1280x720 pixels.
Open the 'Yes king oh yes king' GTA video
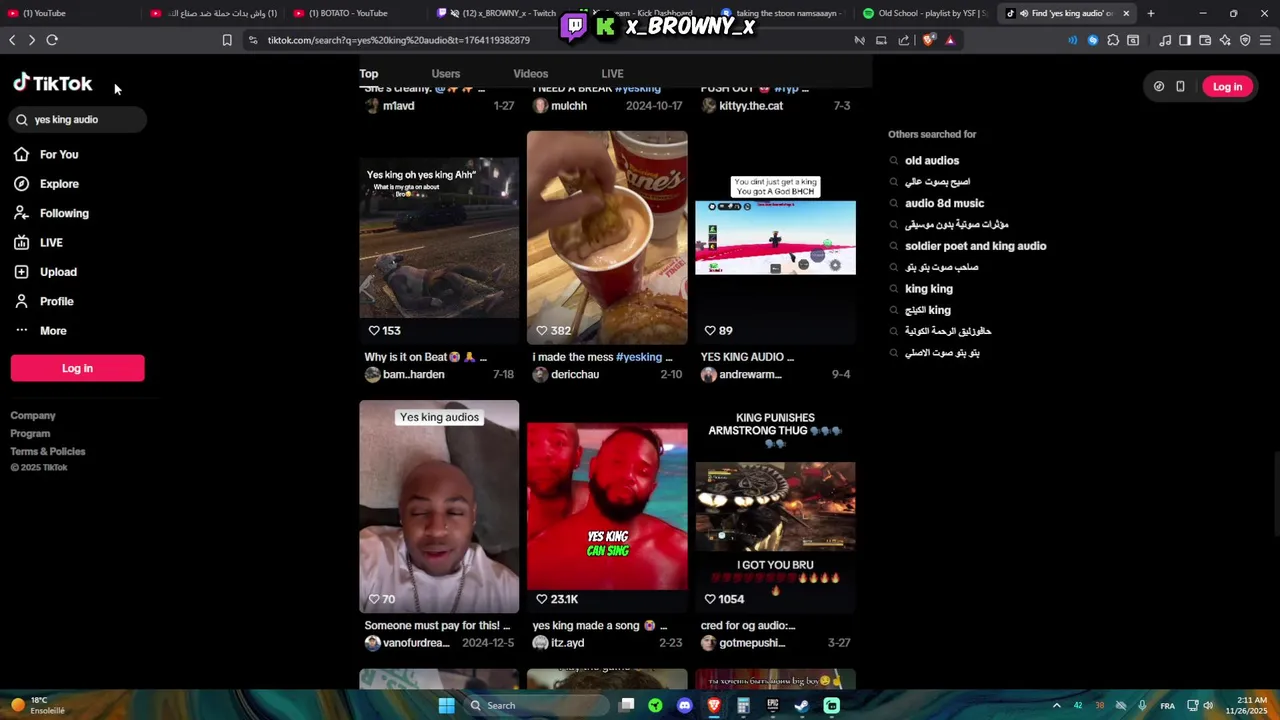(439, 237)
